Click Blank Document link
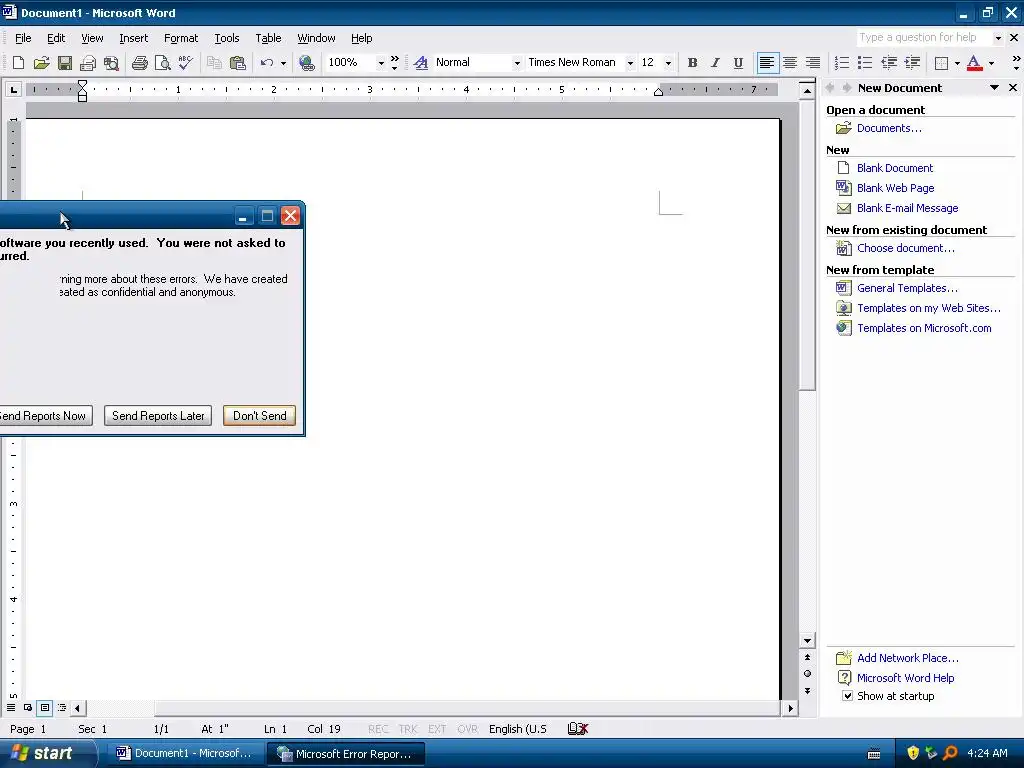Viewport: 1024px width, 768px height. click(x=895, y=168)
